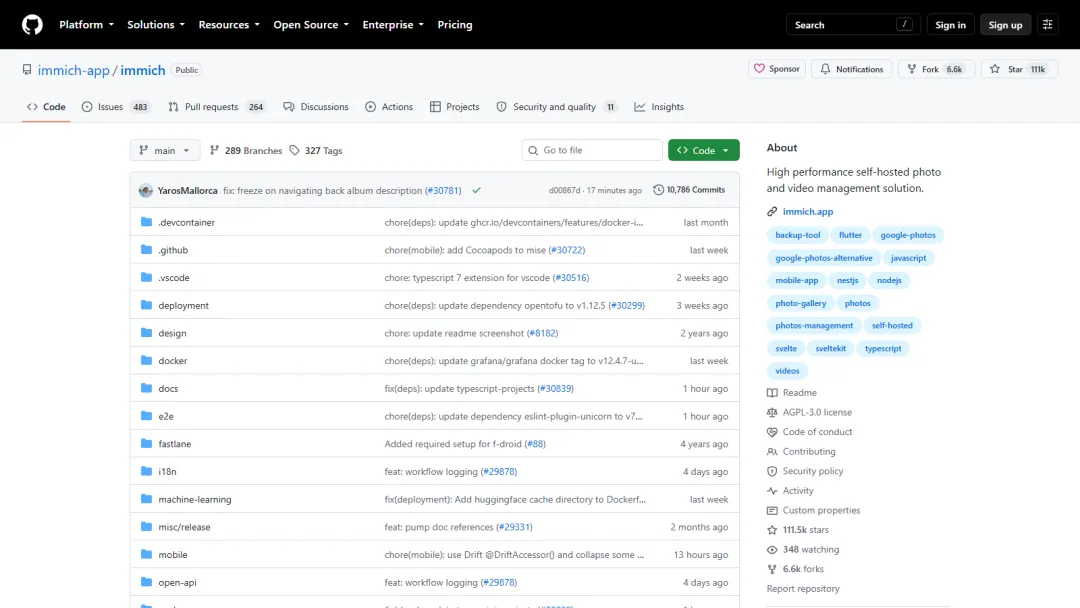Switch to the Insights tab

click(659, 107)
